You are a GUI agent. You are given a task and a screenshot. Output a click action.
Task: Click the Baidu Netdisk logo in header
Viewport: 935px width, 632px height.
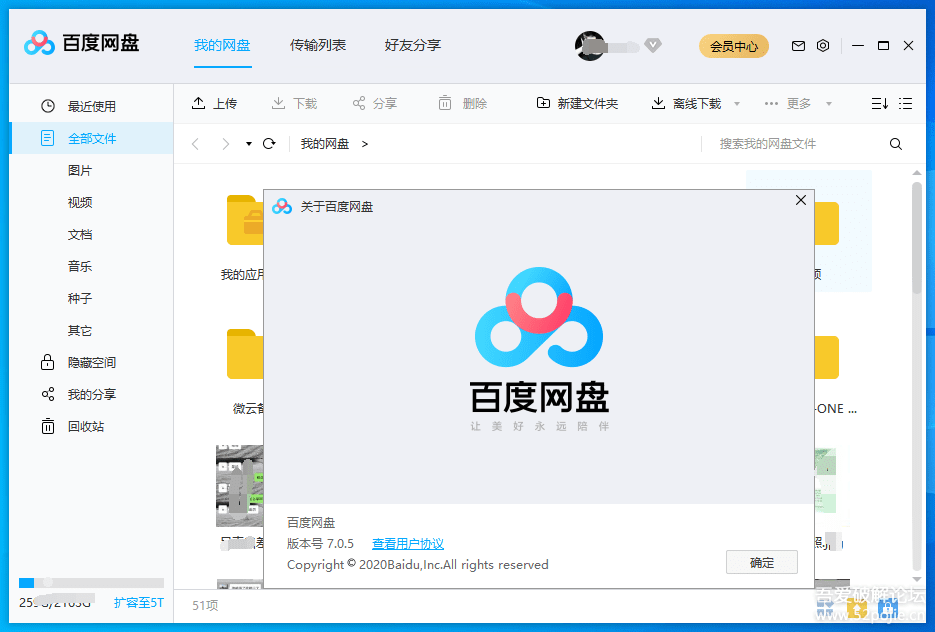tap(82, 43)
